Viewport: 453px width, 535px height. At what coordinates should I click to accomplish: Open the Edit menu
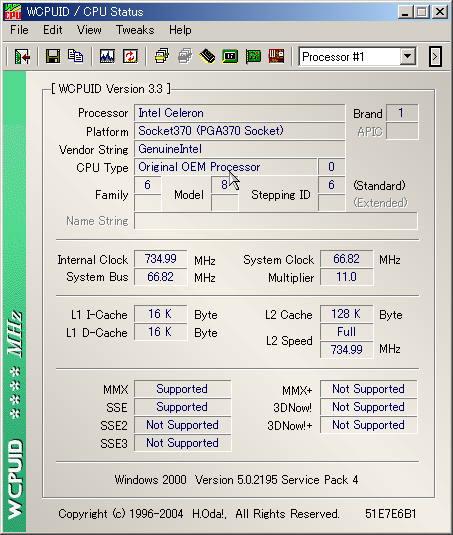point(53,30)
